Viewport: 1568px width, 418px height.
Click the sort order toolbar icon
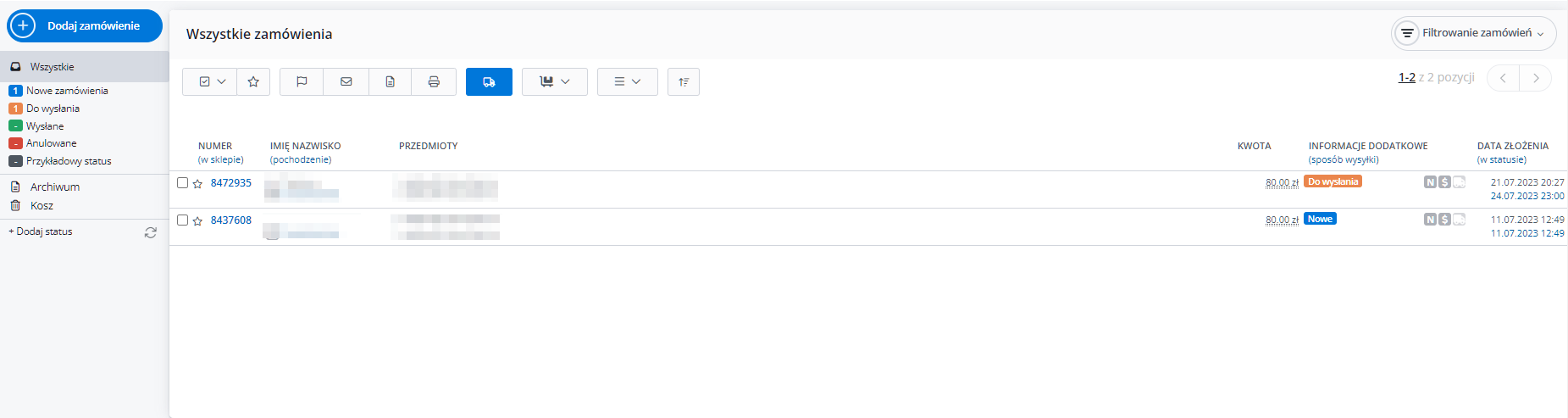coord(684,81)
